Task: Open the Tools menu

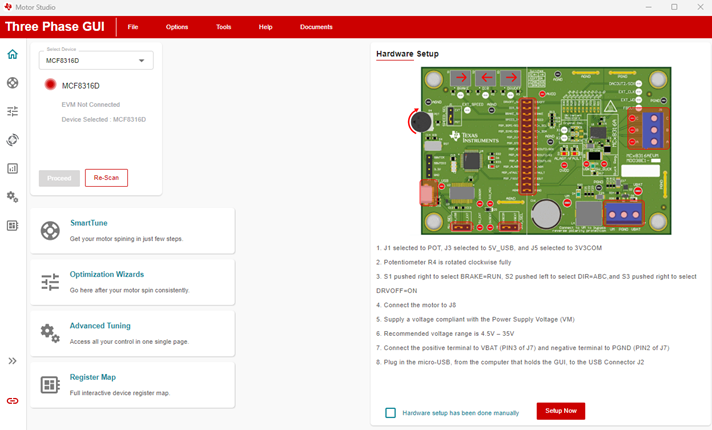Action: coord(223,27)
